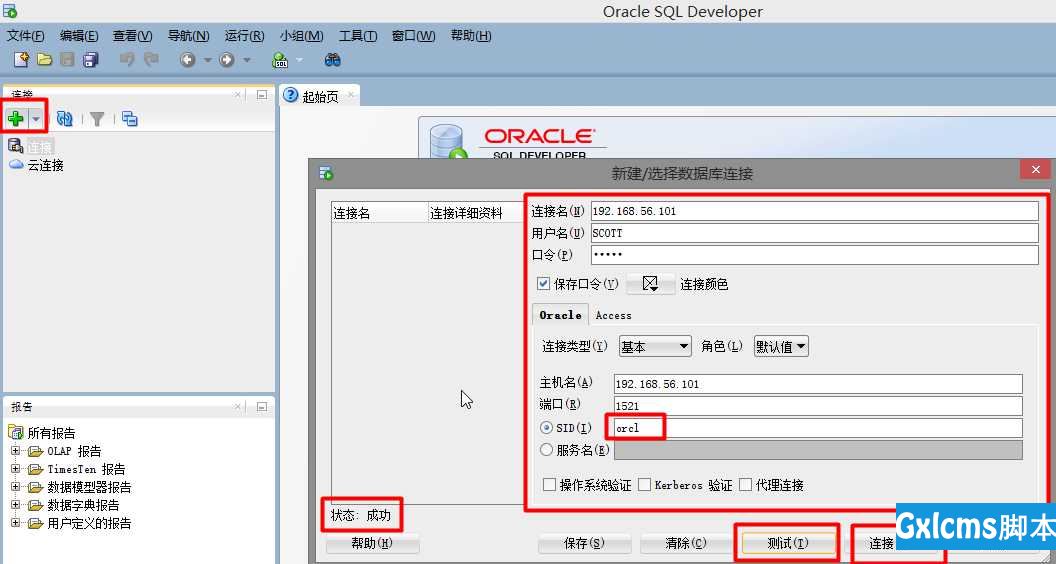This screenshot has height=564, width=1056.
Task: Expand the 数据模型器报告 tree node
Action: [15, 487]
